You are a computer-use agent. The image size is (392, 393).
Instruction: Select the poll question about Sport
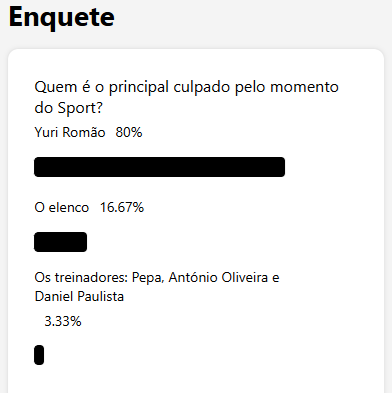click(187, 97)
